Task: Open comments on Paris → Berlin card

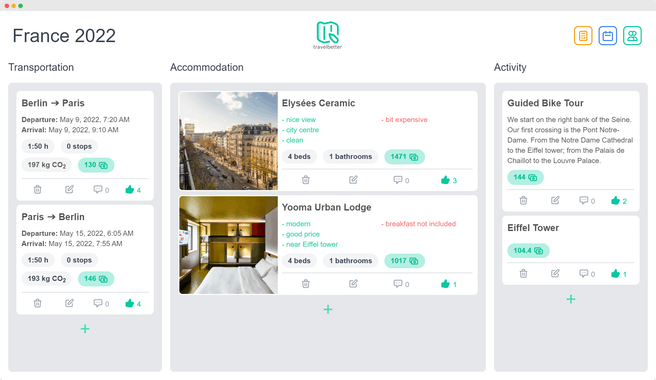Action: pos(101,303)
